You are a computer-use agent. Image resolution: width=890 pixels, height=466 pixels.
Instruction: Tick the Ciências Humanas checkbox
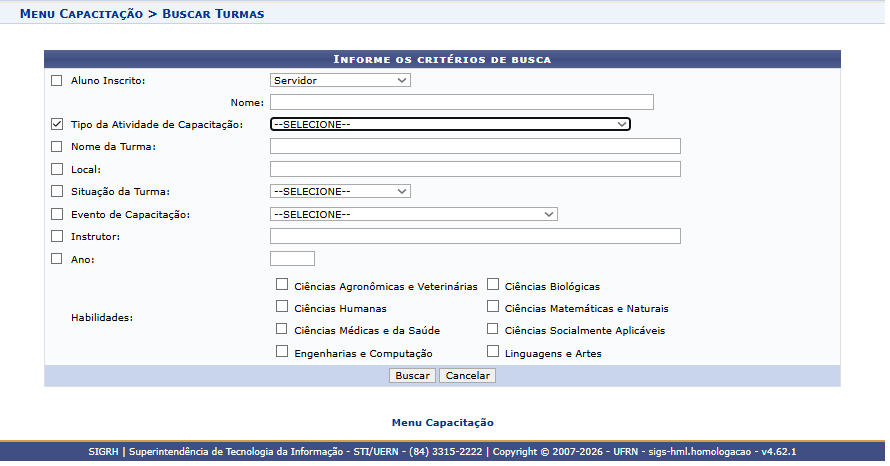coord(282,307)
